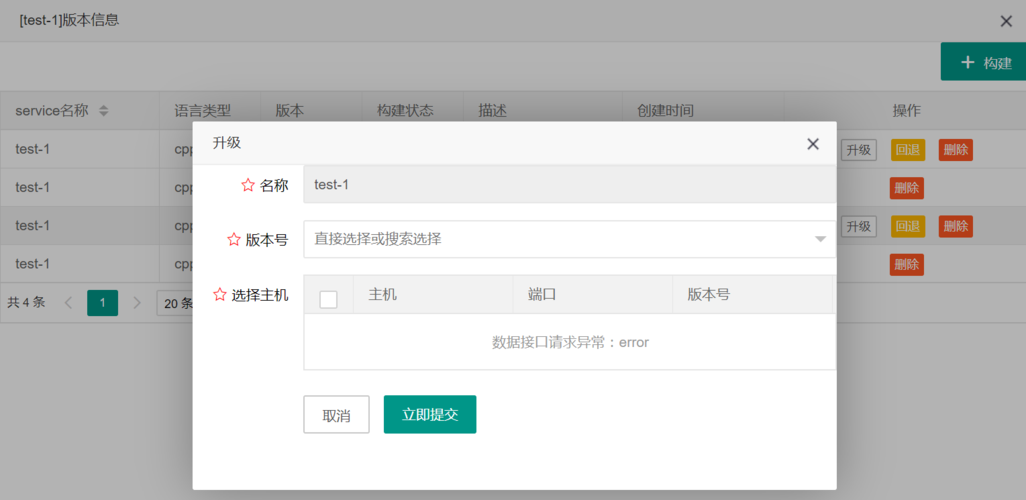The width and height of the screenshot is (1026, 500).
Task: Open the 版本号 dropdown arrow
Action: [x=820, y=240]
